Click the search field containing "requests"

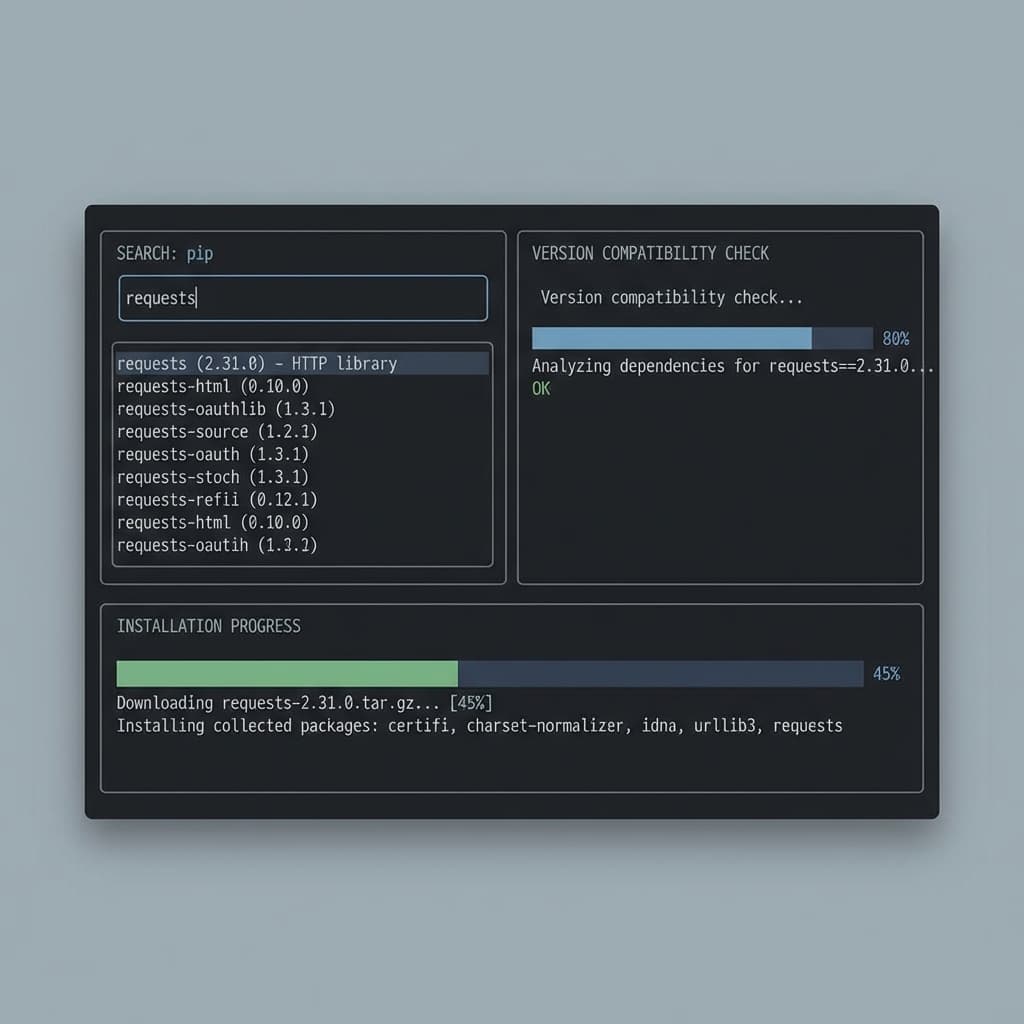(302, 298)
